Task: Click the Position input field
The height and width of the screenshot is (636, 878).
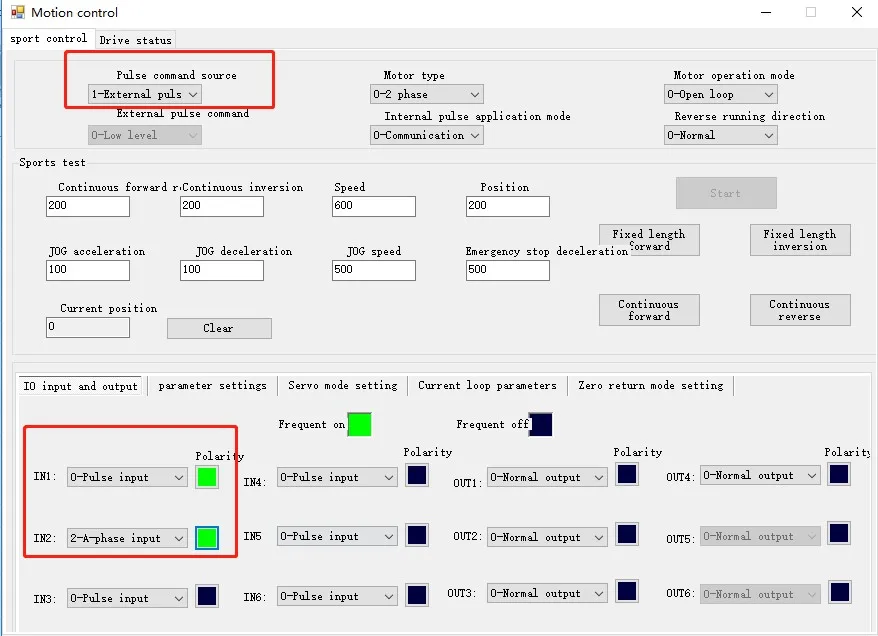Action: click(507, 206)
